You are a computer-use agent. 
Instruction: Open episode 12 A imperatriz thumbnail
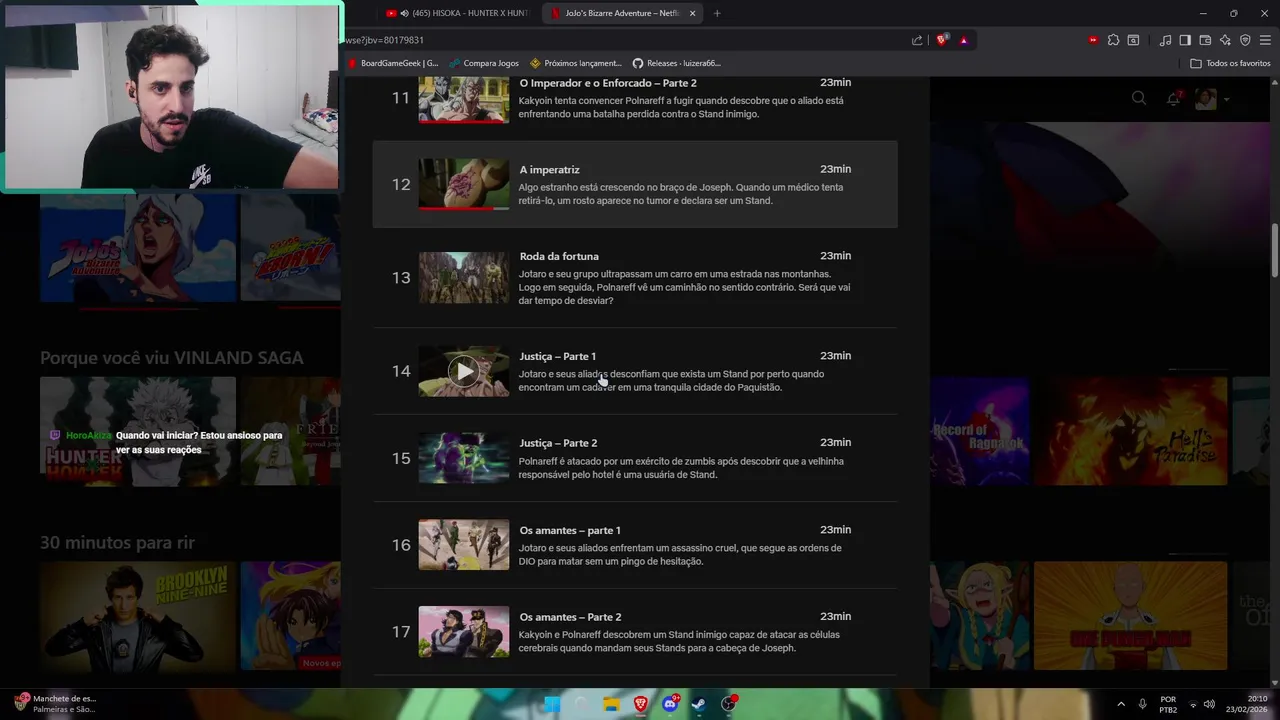(x=464, y=184)
